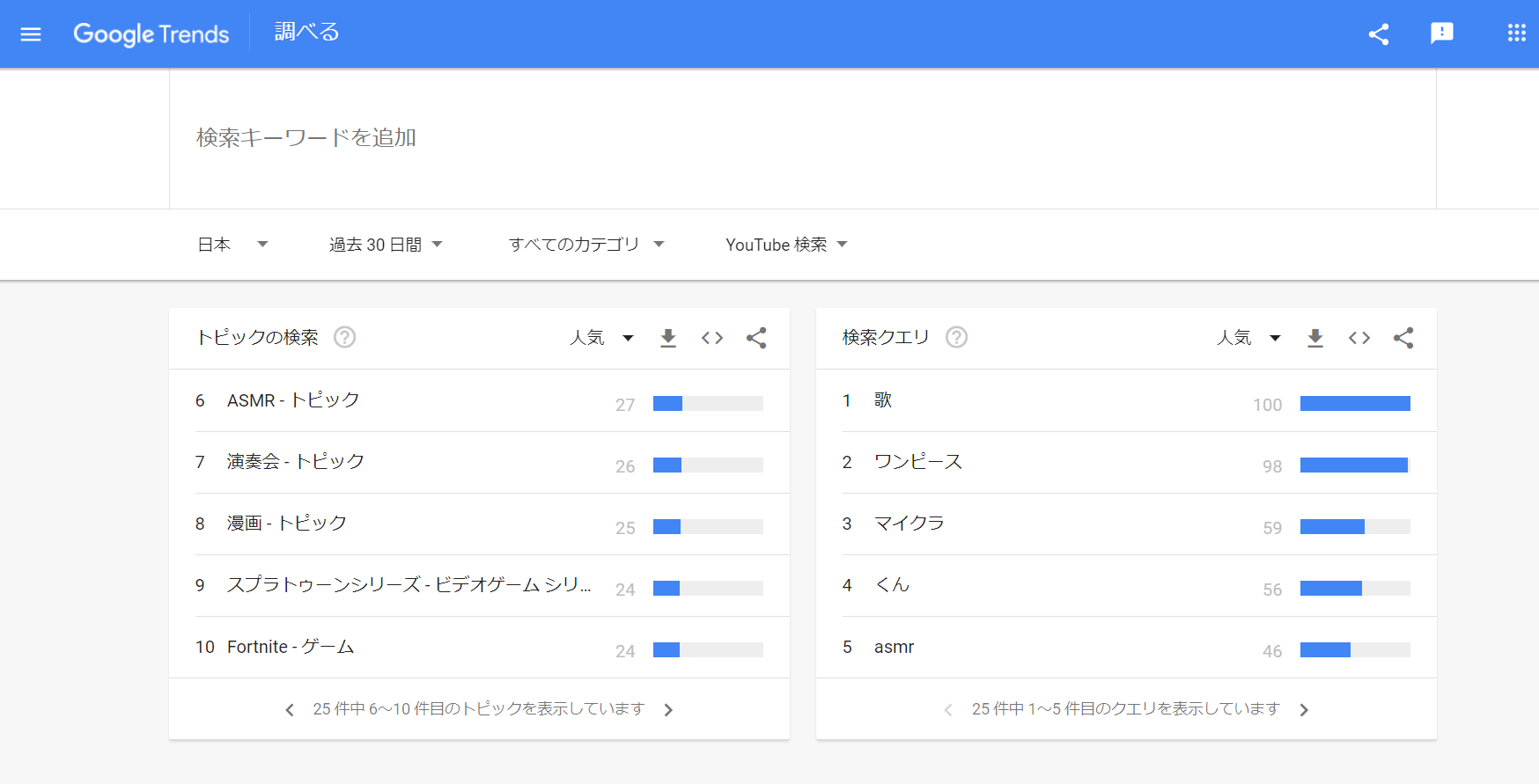Open the ワンピース query row

1126,462
